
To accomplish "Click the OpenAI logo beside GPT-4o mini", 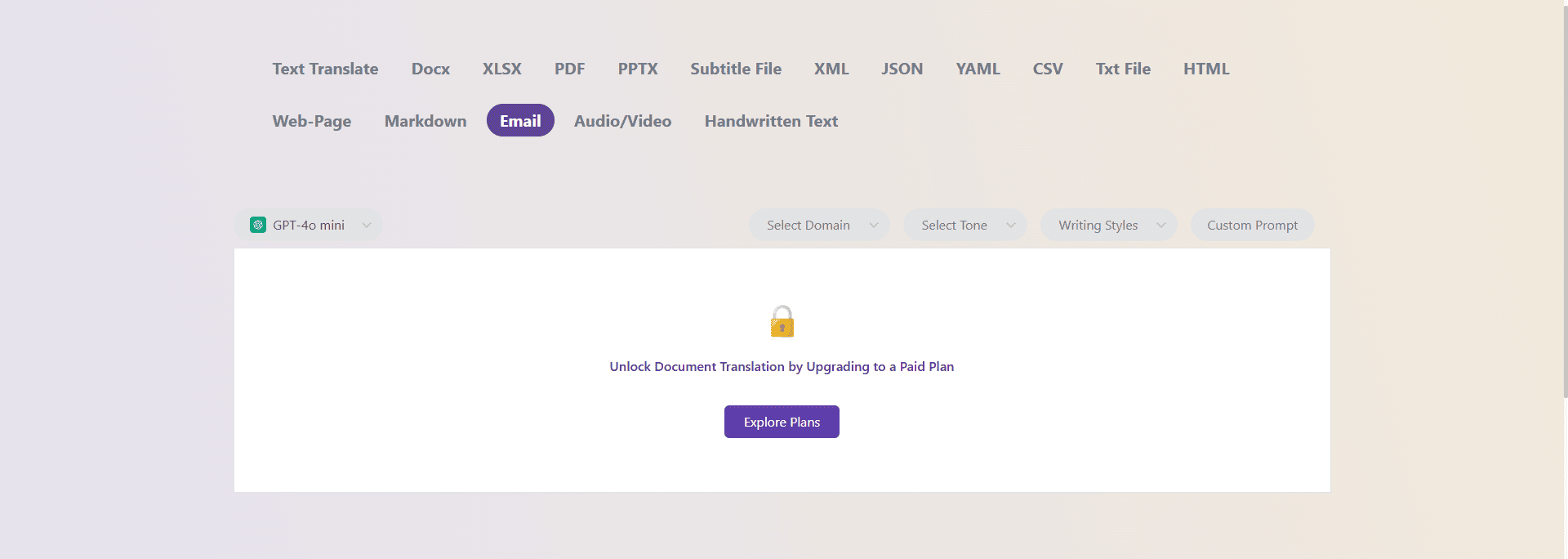I will [257, 225].
